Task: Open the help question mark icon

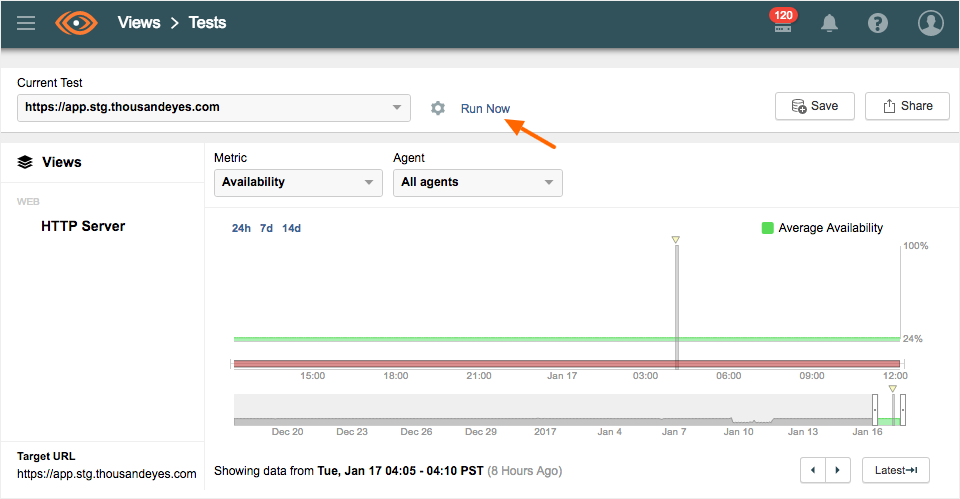Action: tap(878, 23)
